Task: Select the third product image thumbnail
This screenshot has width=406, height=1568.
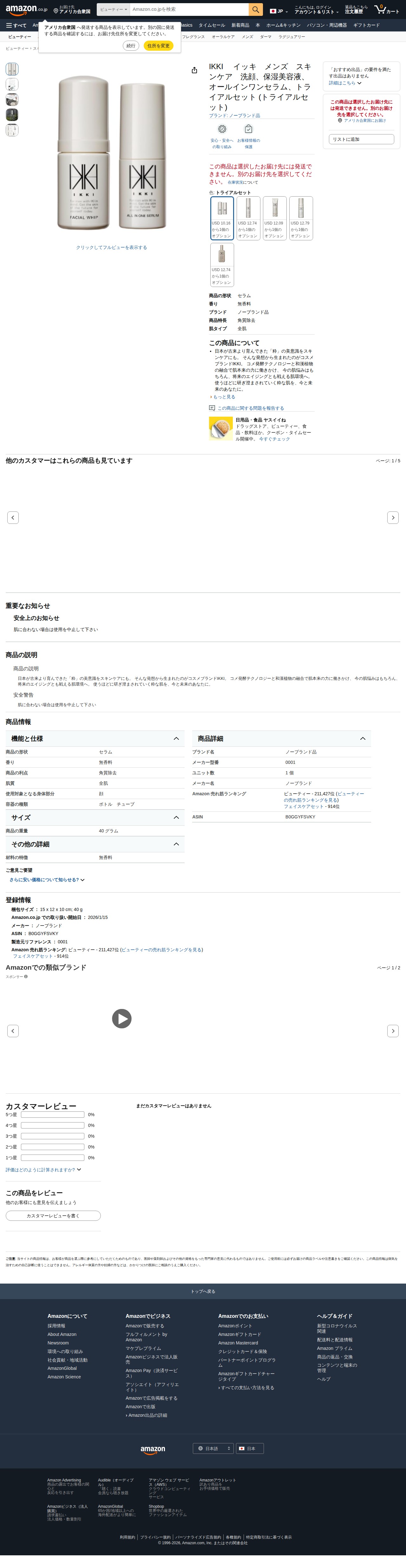Action: pos(11,99)
